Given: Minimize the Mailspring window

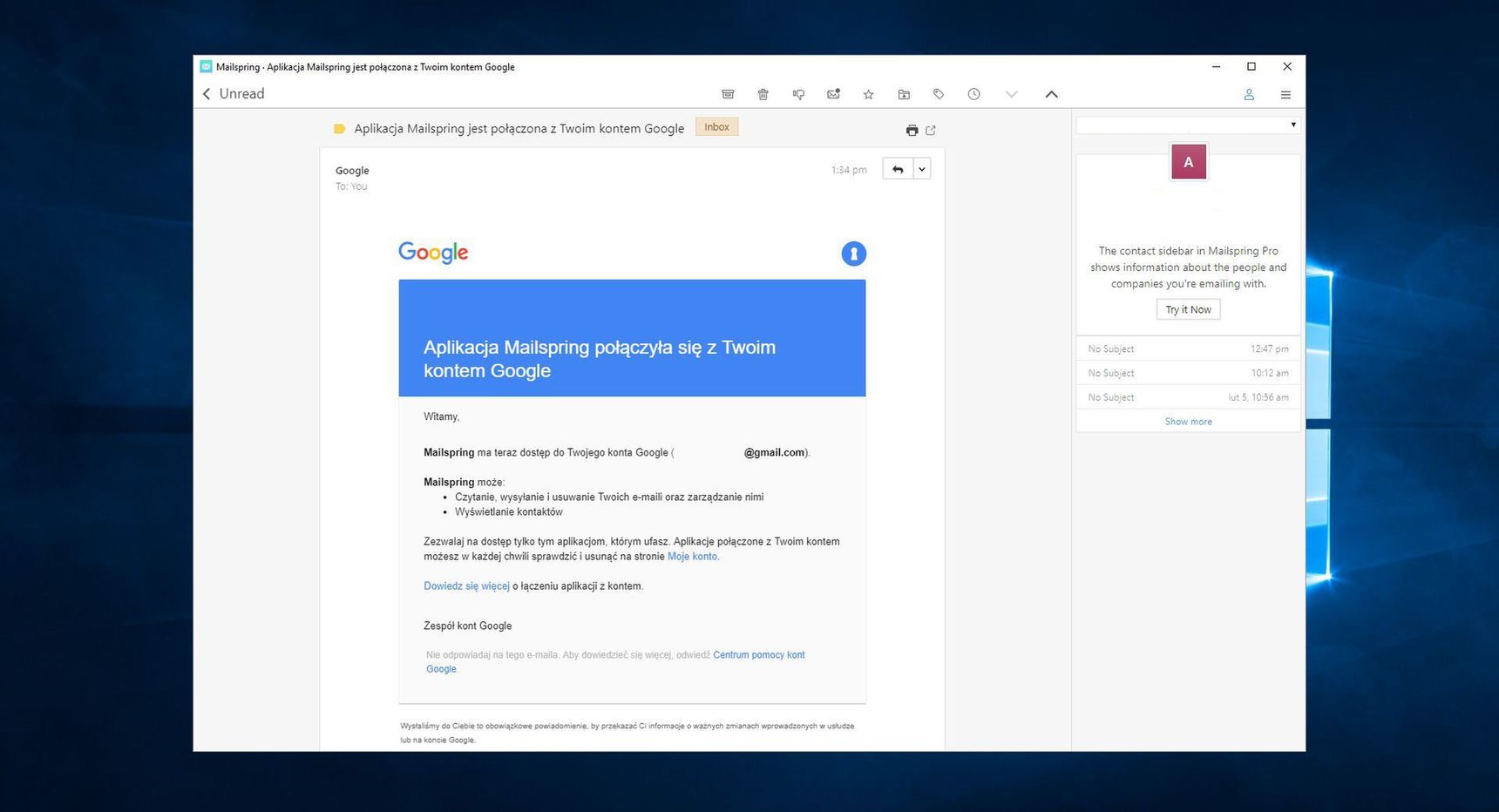Looking at the screenshot, I should [x=1216, y=66].
